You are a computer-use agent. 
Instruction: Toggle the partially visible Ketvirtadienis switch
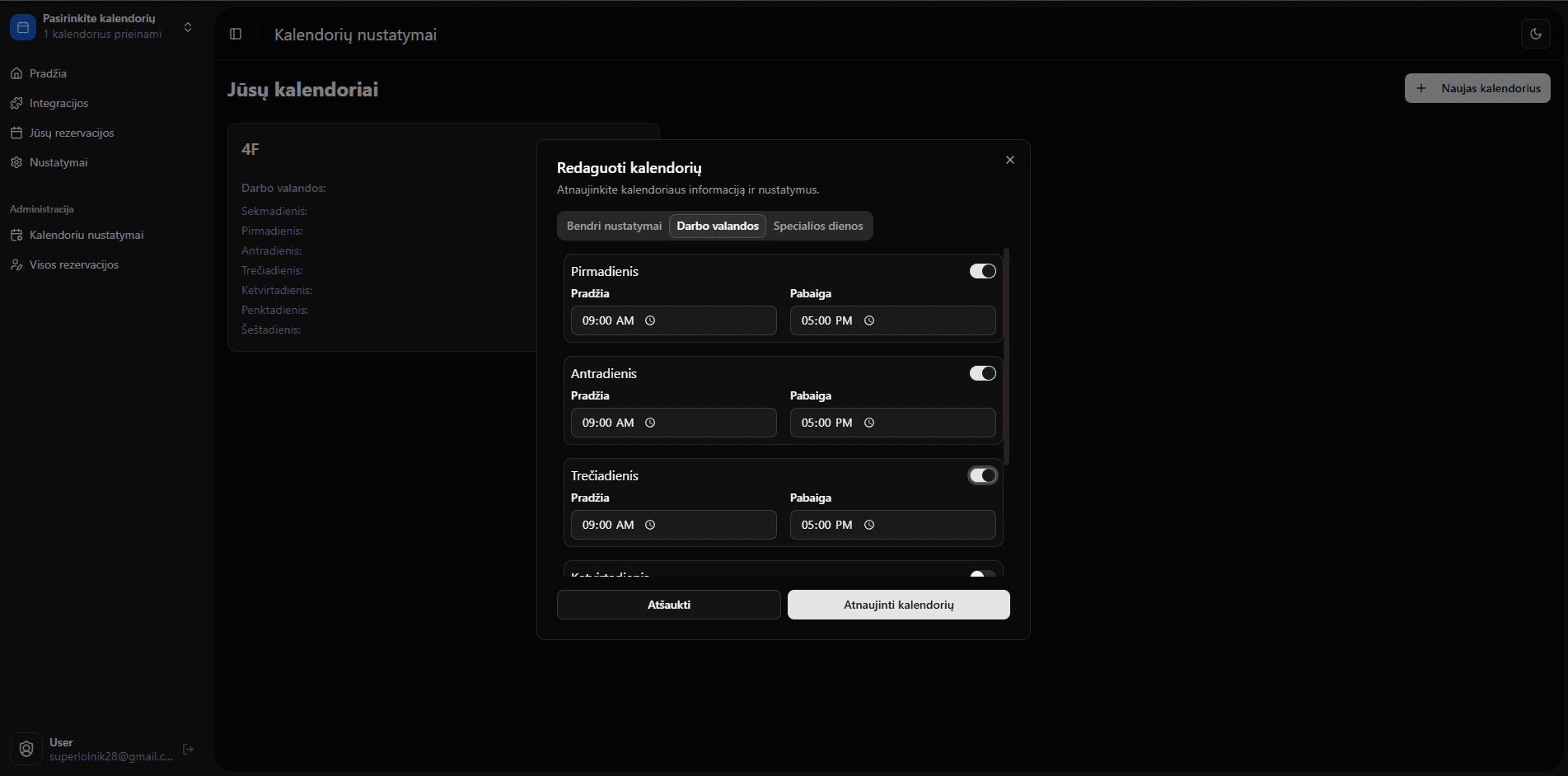983,573
